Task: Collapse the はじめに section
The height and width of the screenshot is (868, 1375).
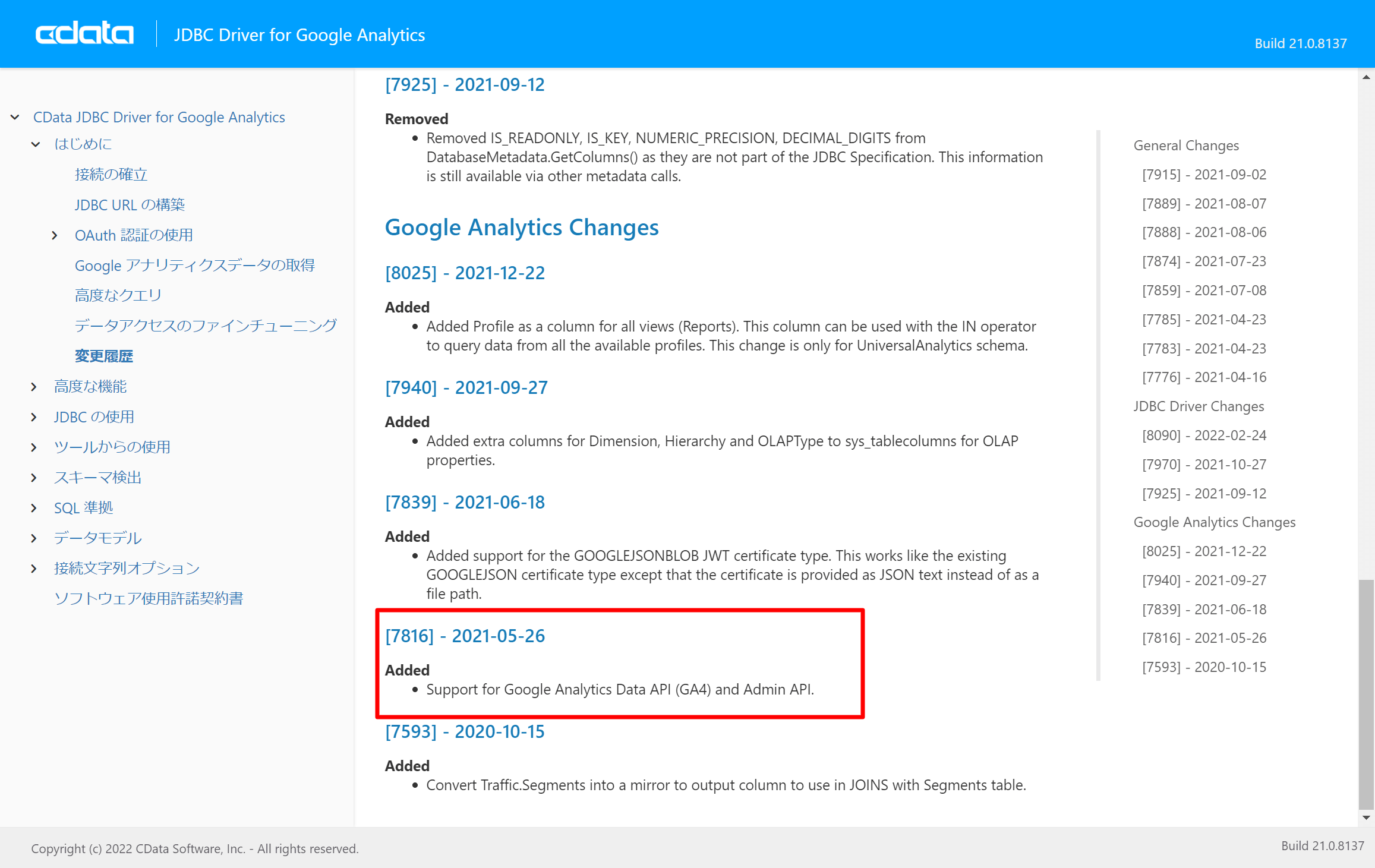Action: [x=36, y=144]
